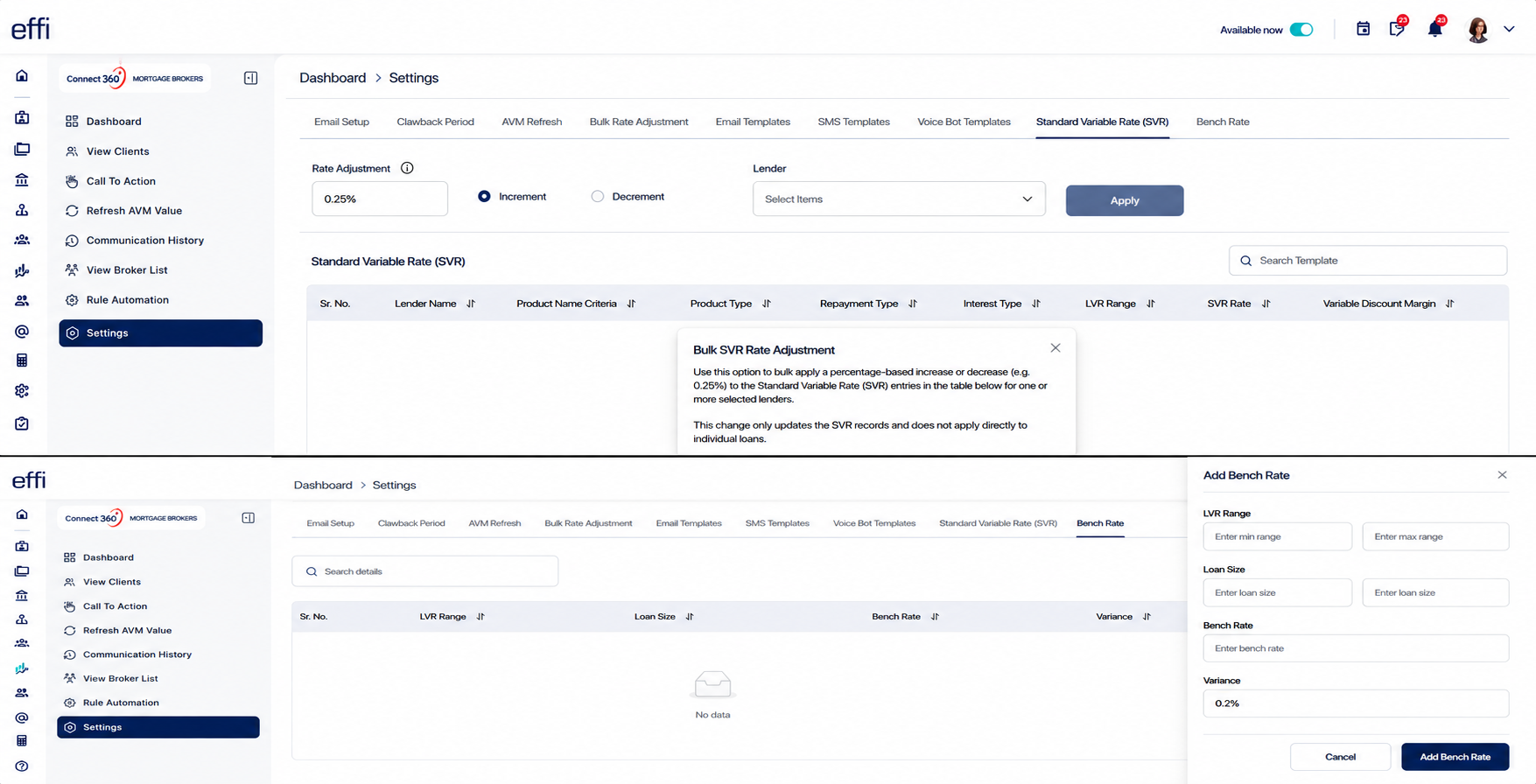Sort by Loan Size column
The width and height of the screenshot is (1536, 784).
click(x=690, y=617)
